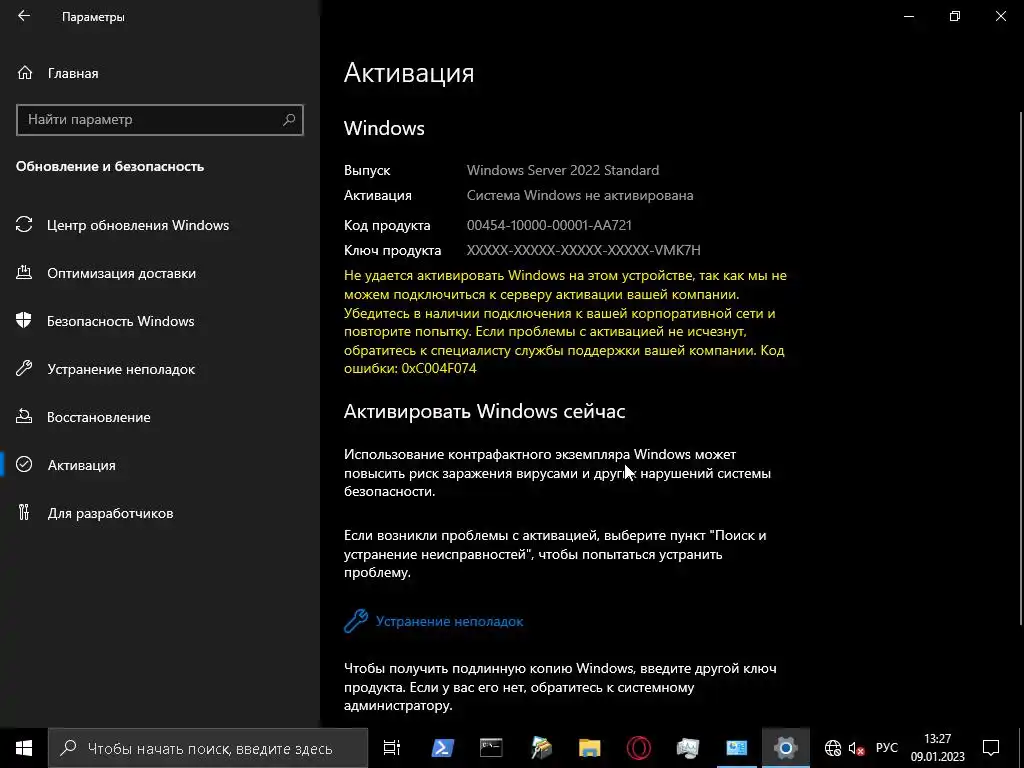The width and height of the screenshot is (1024, 768).
Task: Launch Opera browser from taskbar
Action: [639, 748]
